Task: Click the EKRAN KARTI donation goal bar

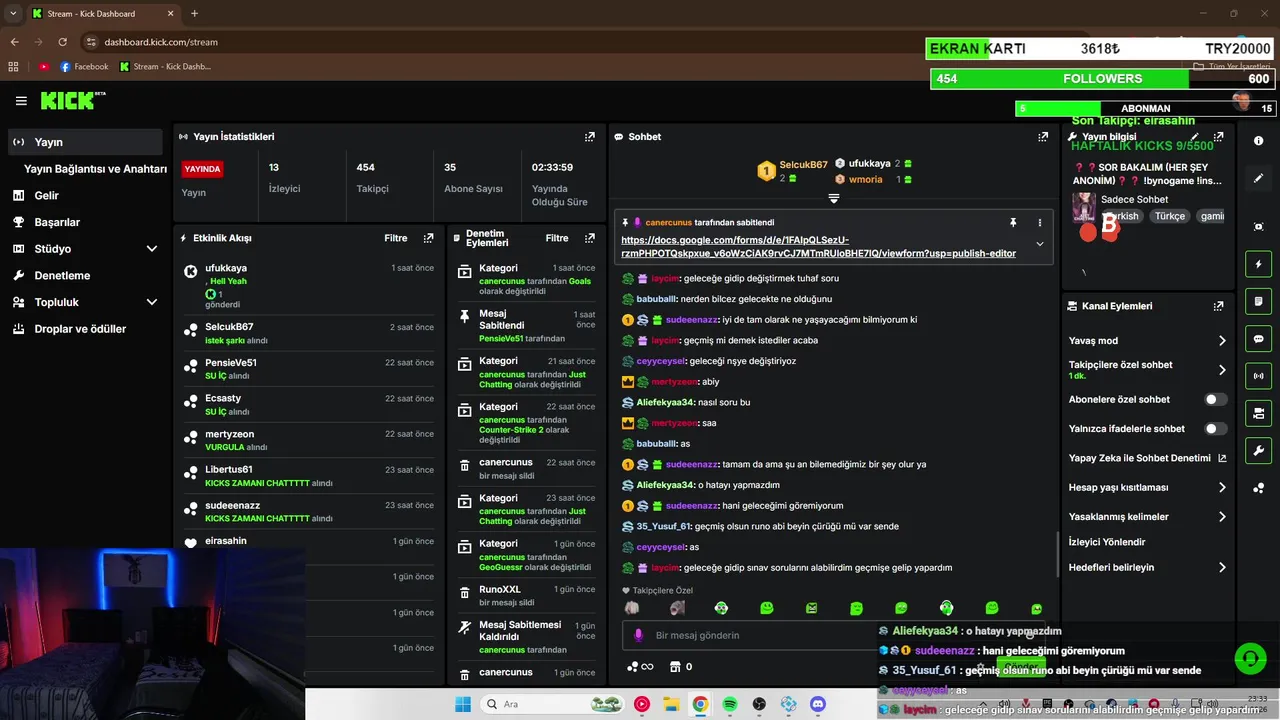Action: (1102, 49)
